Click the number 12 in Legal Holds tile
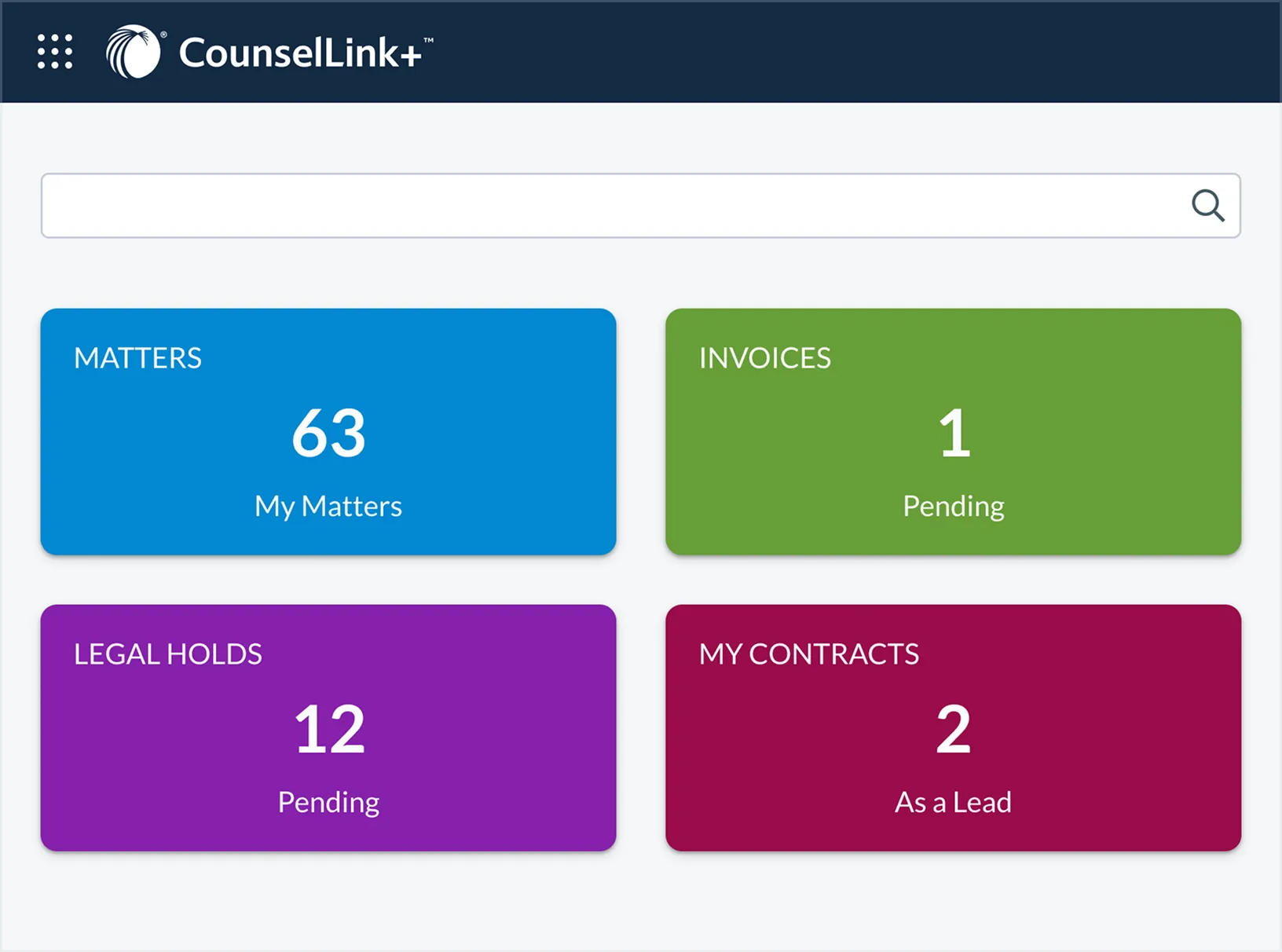 tap(329, 729)
